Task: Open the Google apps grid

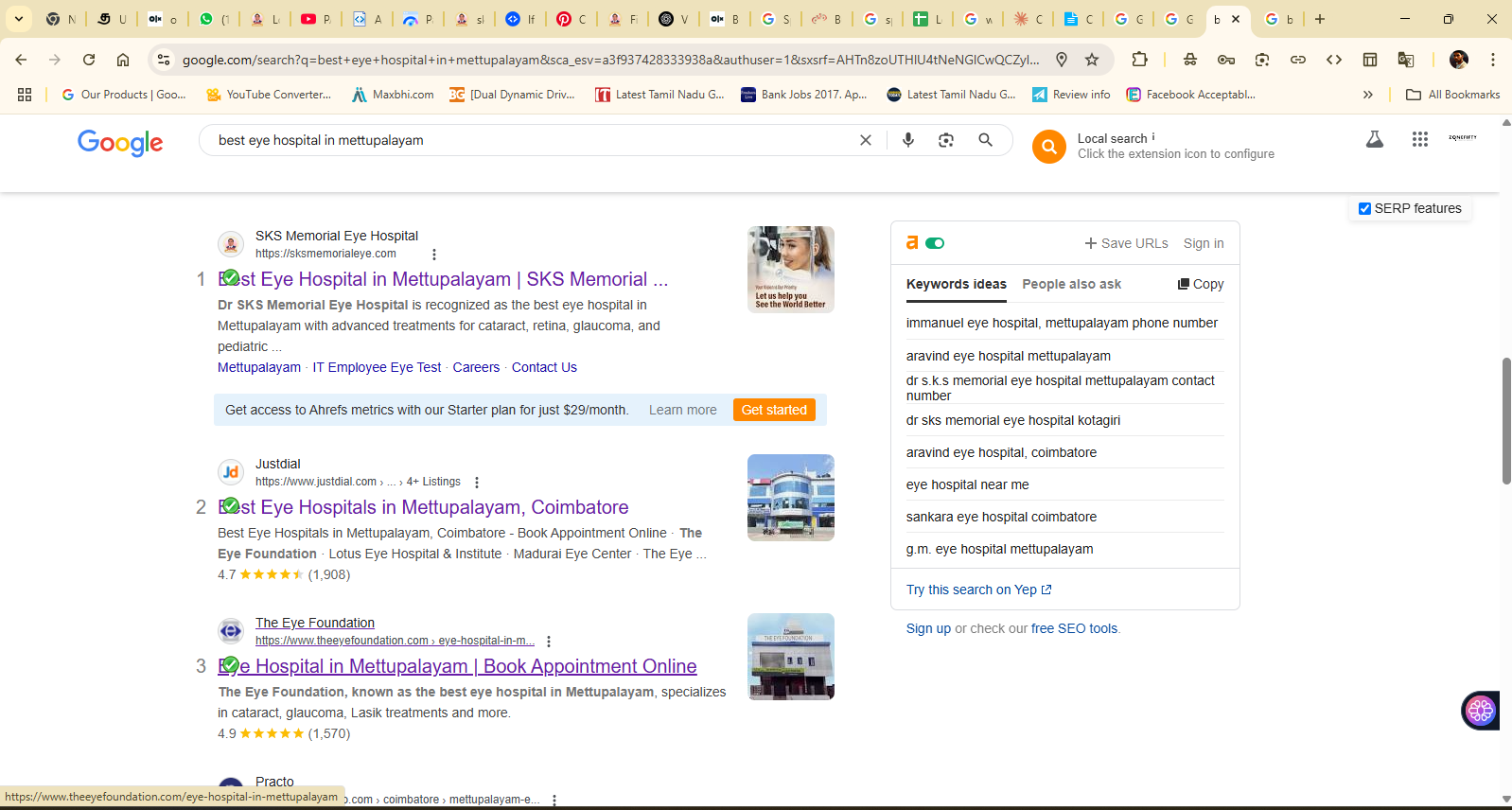Action: (x=1420, y=139)
